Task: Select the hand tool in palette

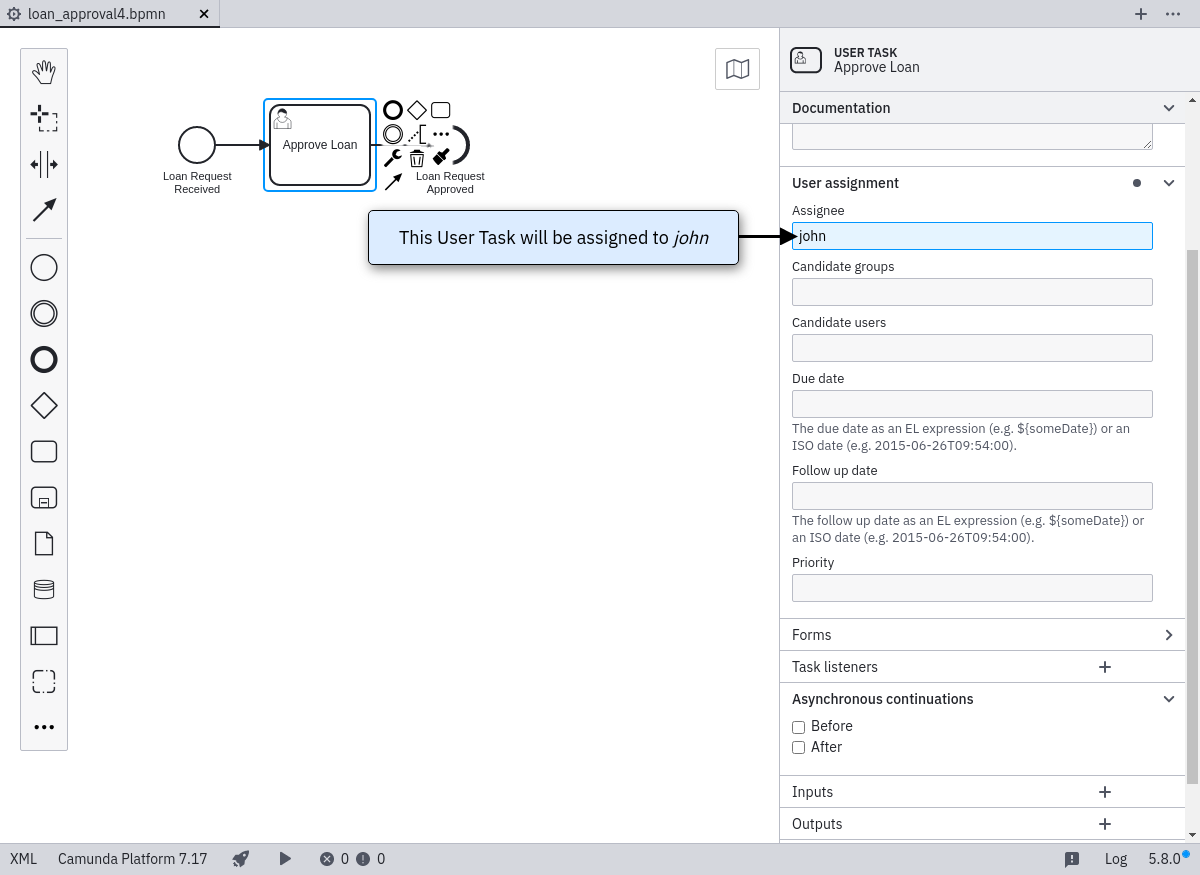Action: [x=44, y=72]
